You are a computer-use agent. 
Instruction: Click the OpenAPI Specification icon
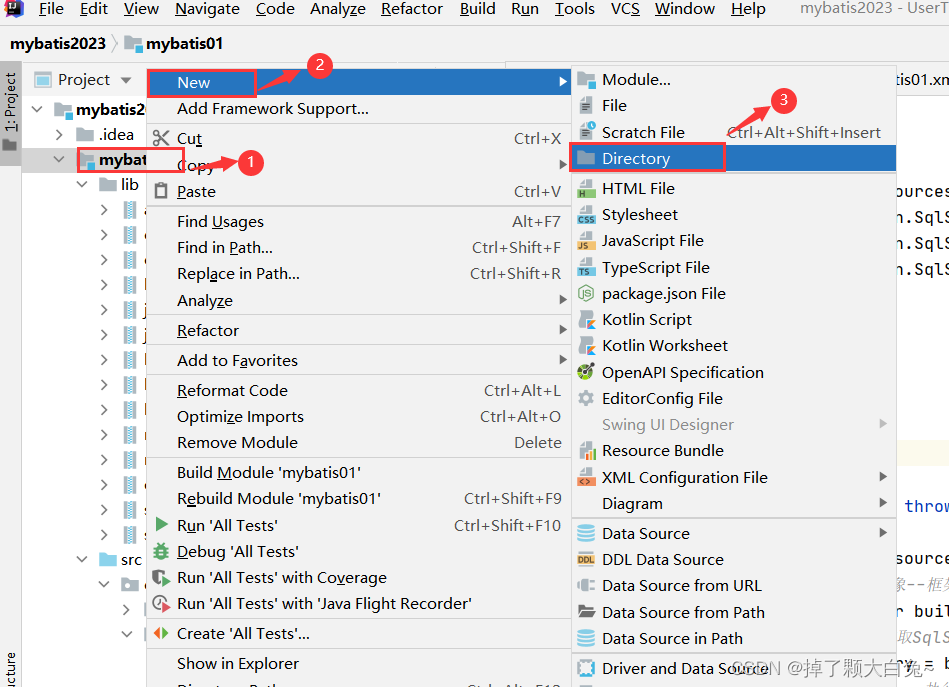pos(586,372)
